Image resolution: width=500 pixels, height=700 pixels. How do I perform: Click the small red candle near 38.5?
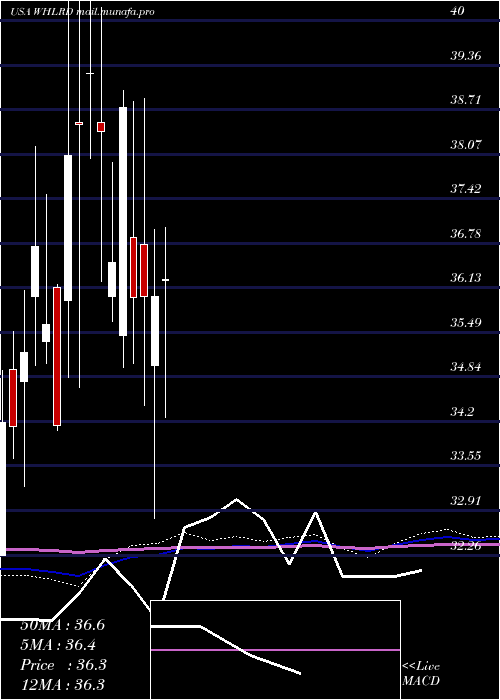pyautogui.click(x=101, y=127)
